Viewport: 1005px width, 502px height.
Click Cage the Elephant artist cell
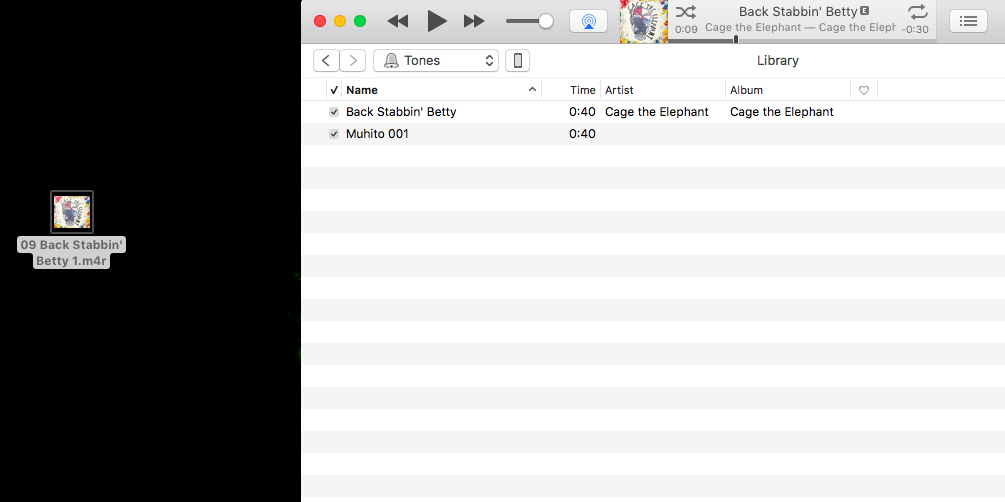(x=657, y=112)
